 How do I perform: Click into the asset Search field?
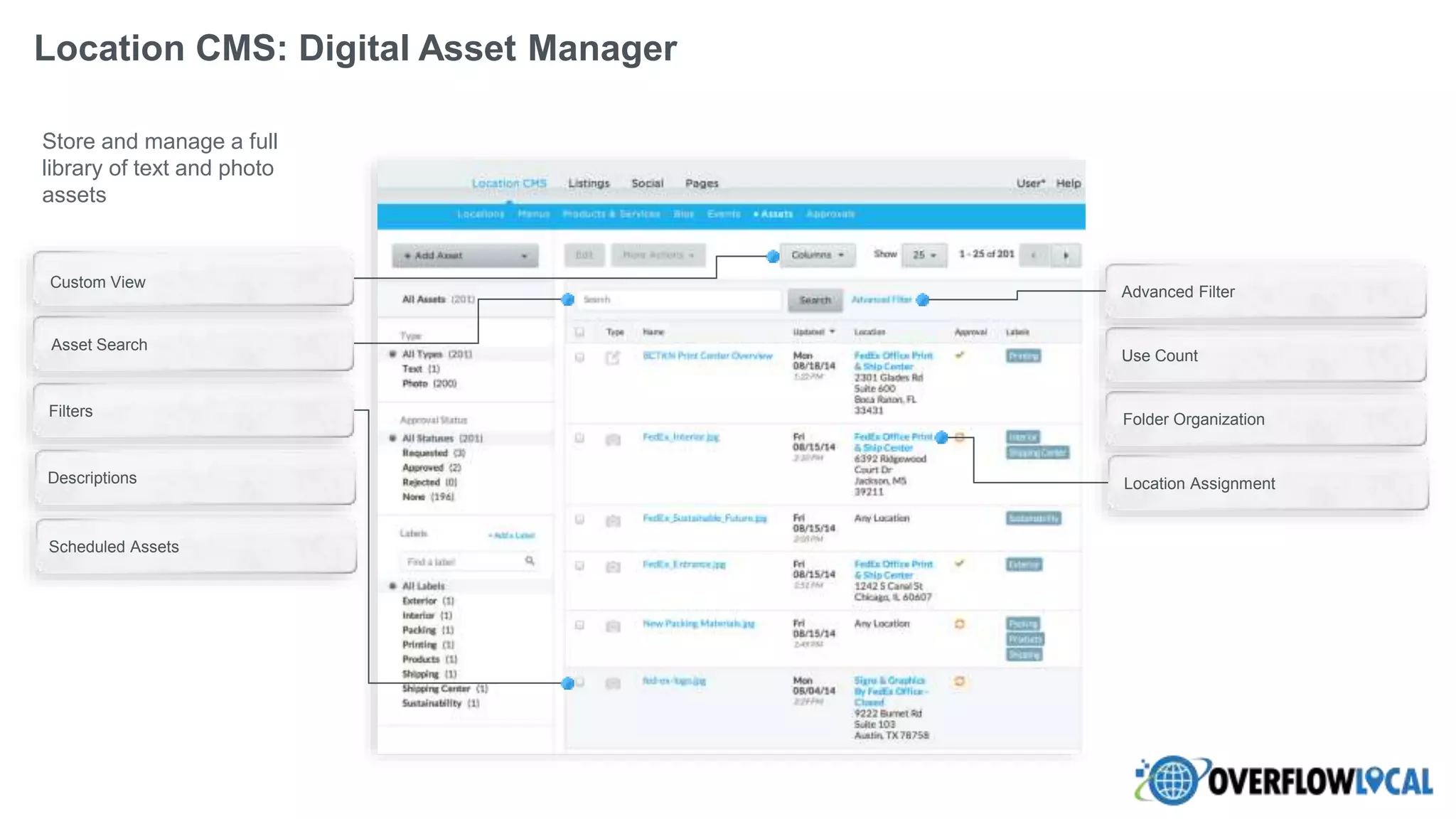[x=678, y=300]
